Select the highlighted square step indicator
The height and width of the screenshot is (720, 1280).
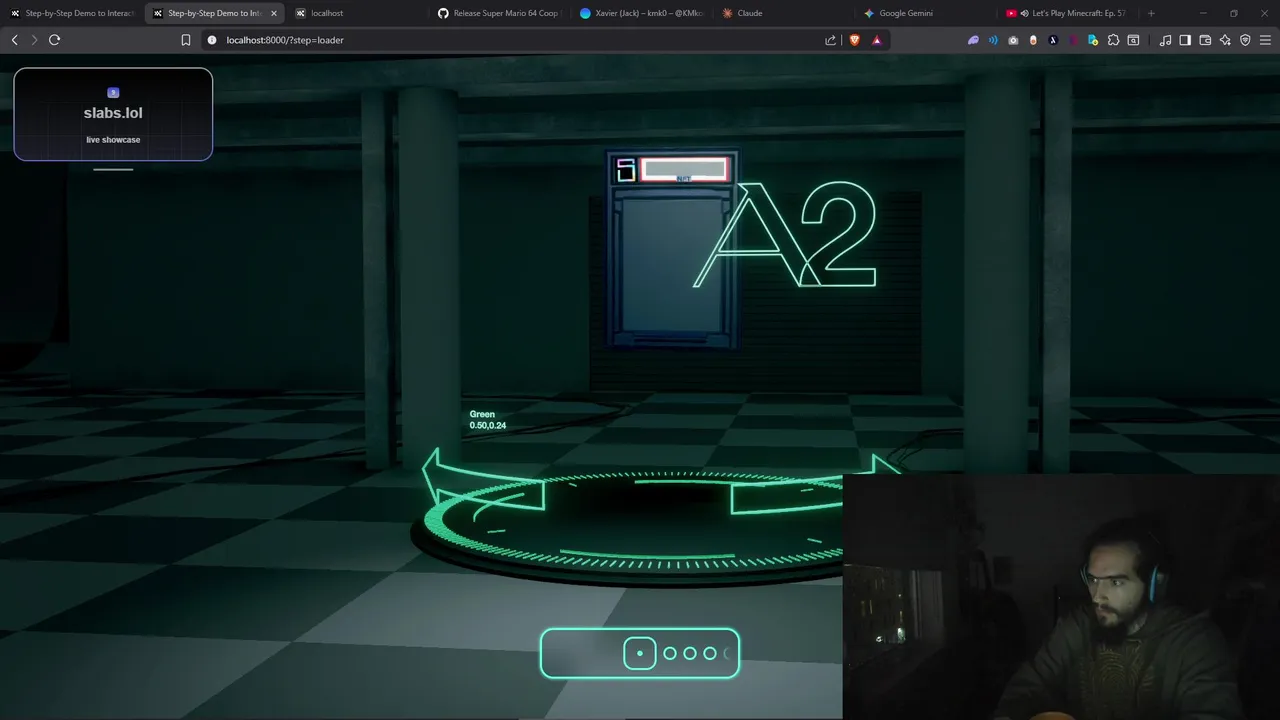coord(640,653)
